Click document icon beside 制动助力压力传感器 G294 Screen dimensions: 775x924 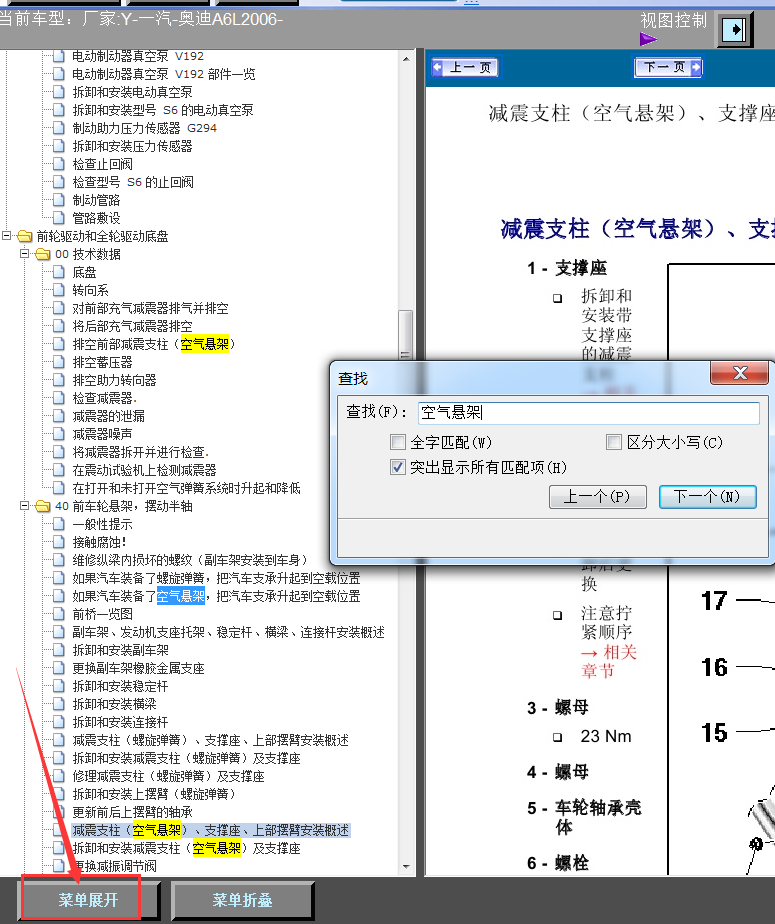click(58, 128)
